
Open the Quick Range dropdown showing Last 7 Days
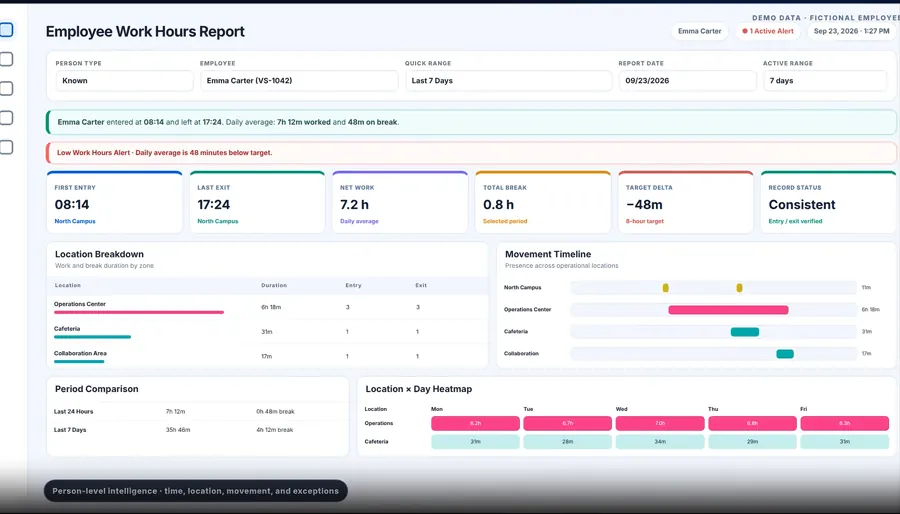(x=509, y=81)
